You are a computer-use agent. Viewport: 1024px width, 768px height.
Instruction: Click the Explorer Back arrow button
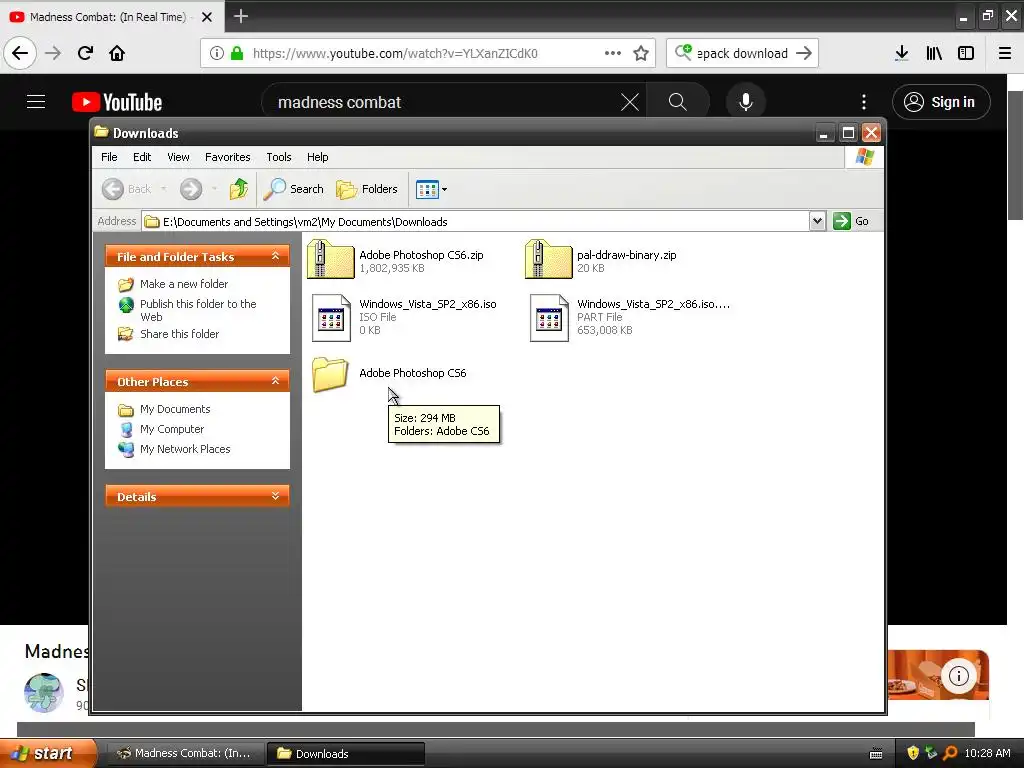[x=113, y=189]
